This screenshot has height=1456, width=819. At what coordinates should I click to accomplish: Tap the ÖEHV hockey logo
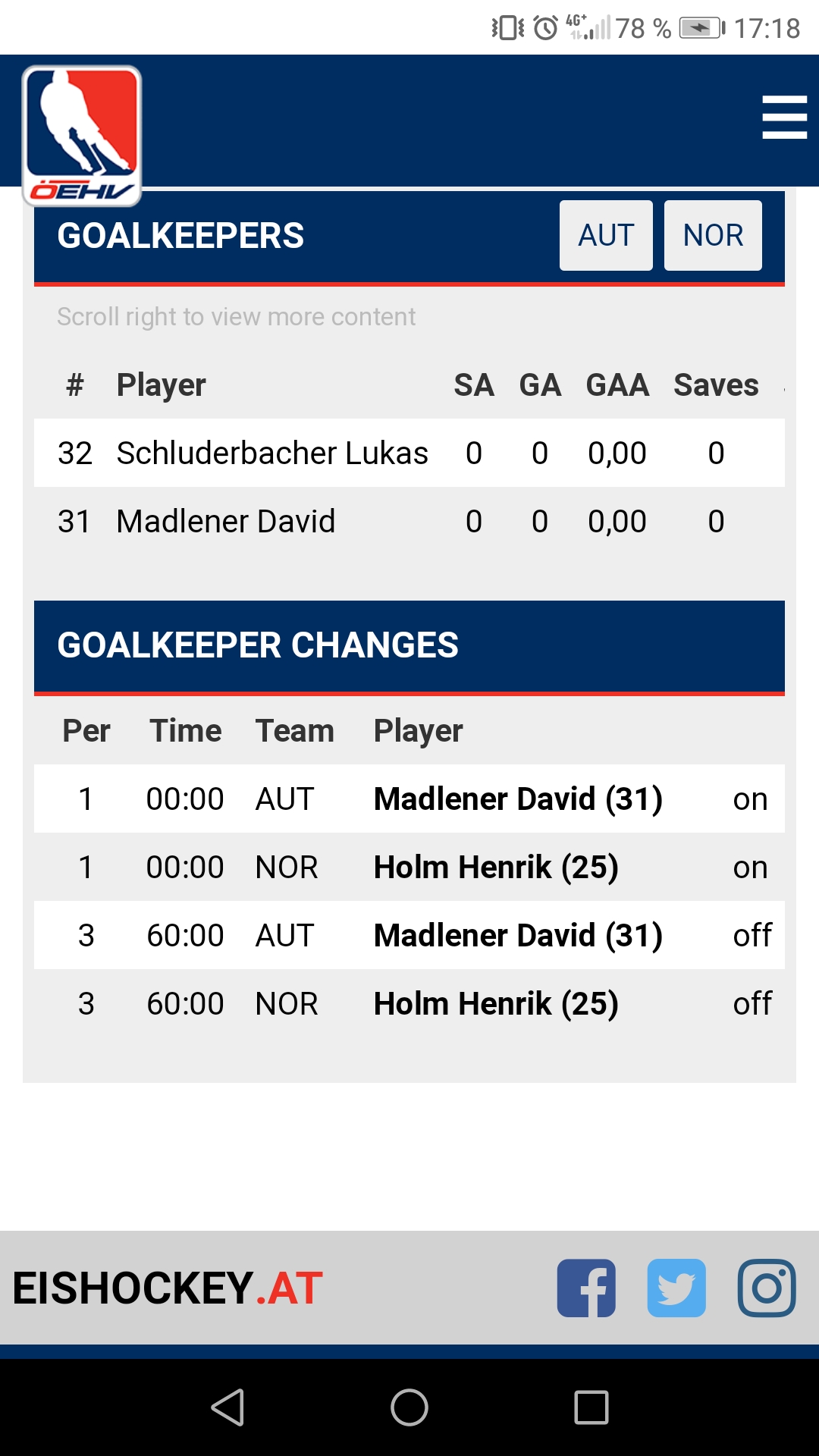[82, 135]
